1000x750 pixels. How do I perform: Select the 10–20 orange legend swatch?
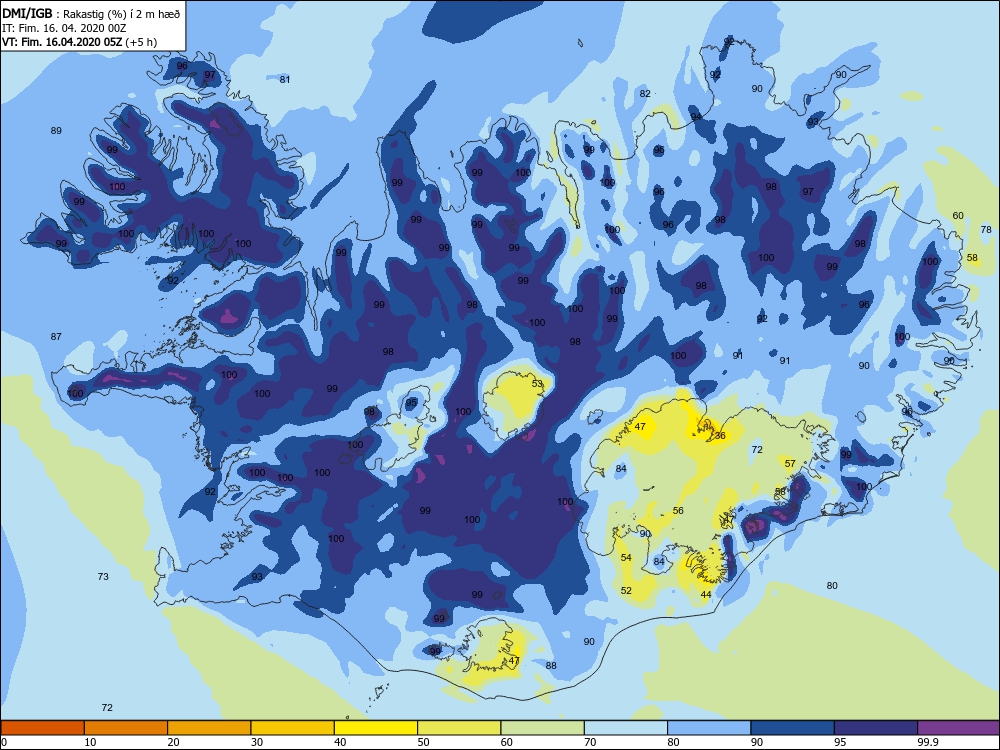click(x=126, y=728)
